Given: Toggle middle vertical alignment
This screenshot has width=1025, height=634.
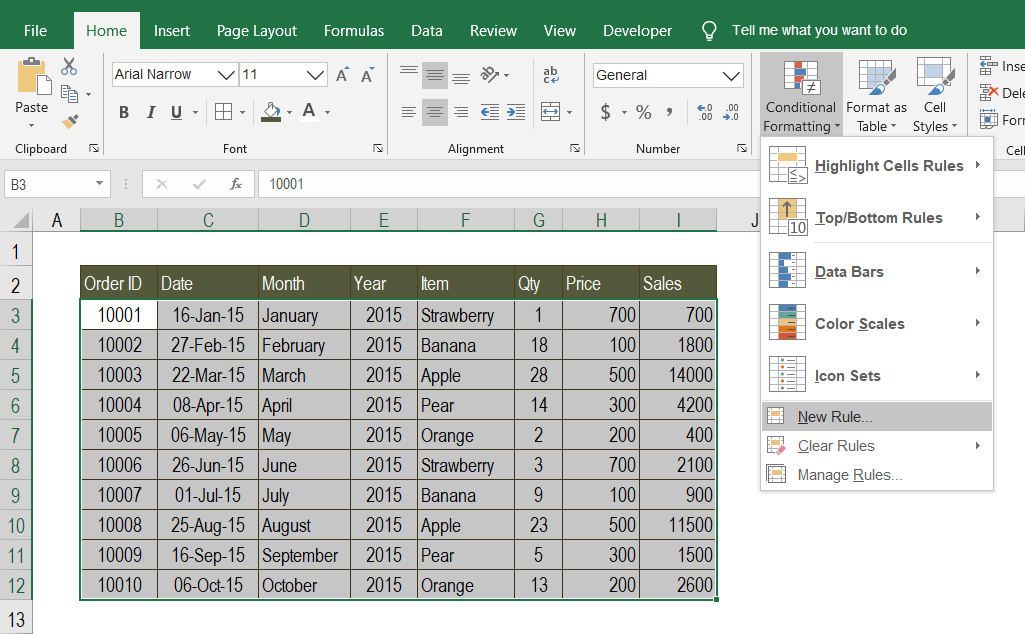Looking at the screenshot, I should [x=435, y=75].
